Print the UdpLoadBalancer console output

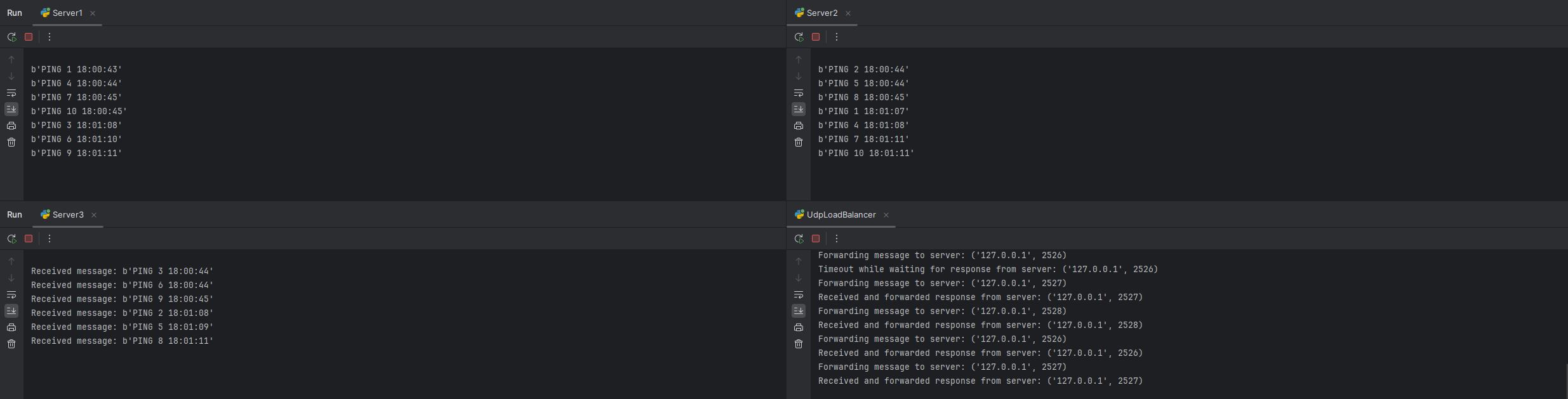pyautogui.click(x=799, y=327)
